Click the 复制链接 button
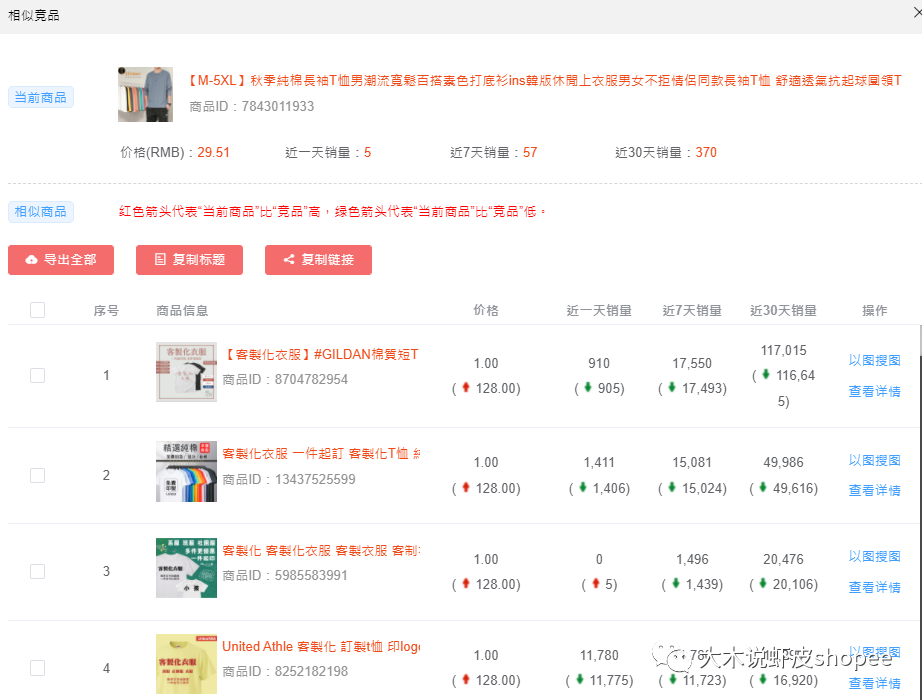The width and height of the screenshot is (922, 700). tap(318, 260)
